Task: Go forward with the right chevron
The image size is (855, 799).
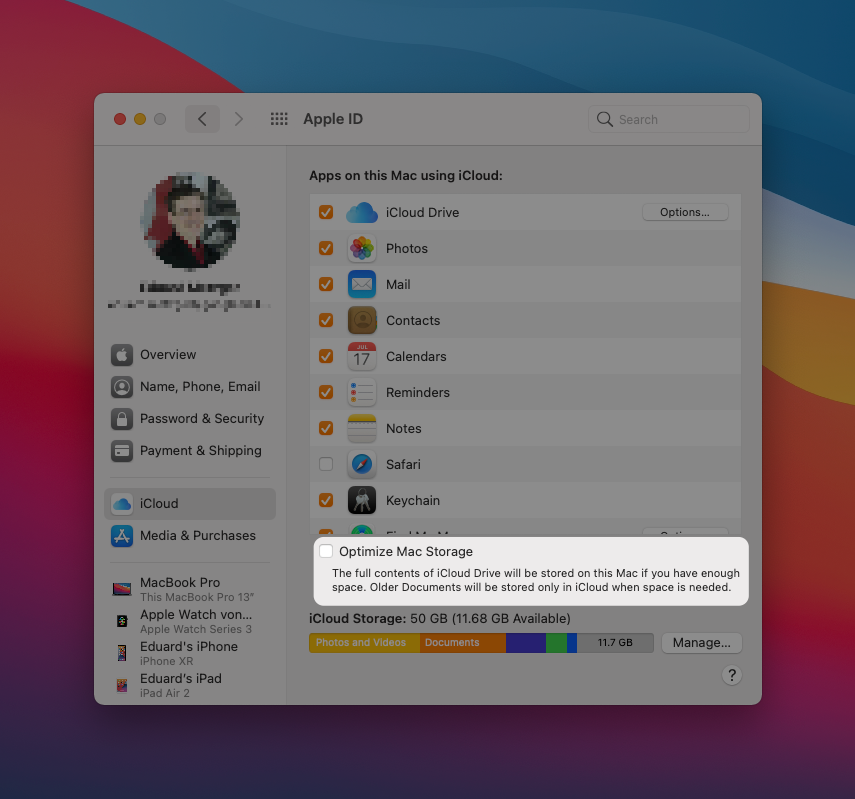Action: [239, 119]
